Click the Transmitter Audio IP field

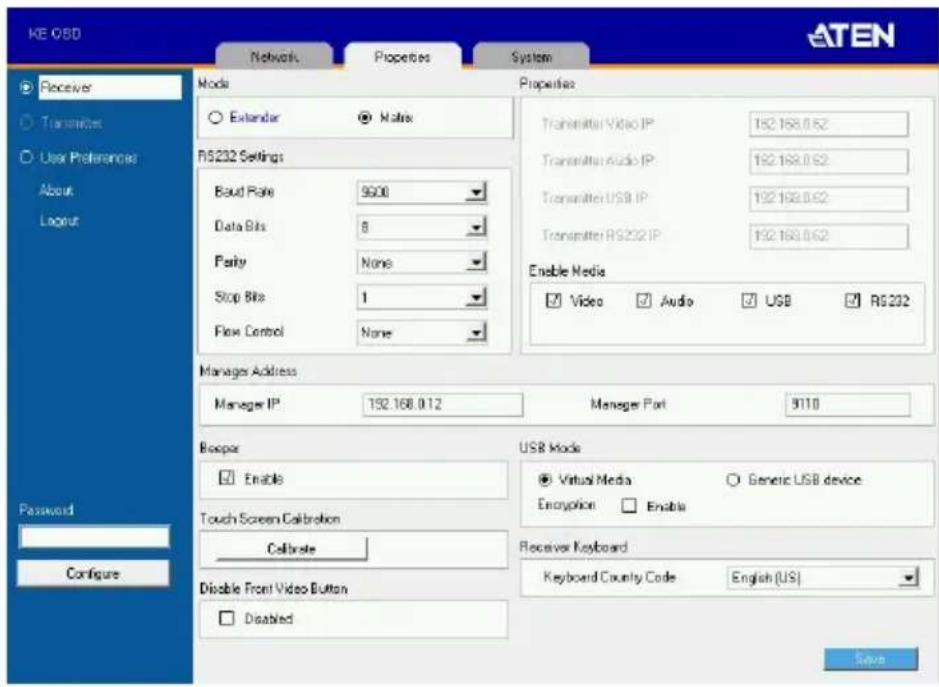tap(829, 161)
